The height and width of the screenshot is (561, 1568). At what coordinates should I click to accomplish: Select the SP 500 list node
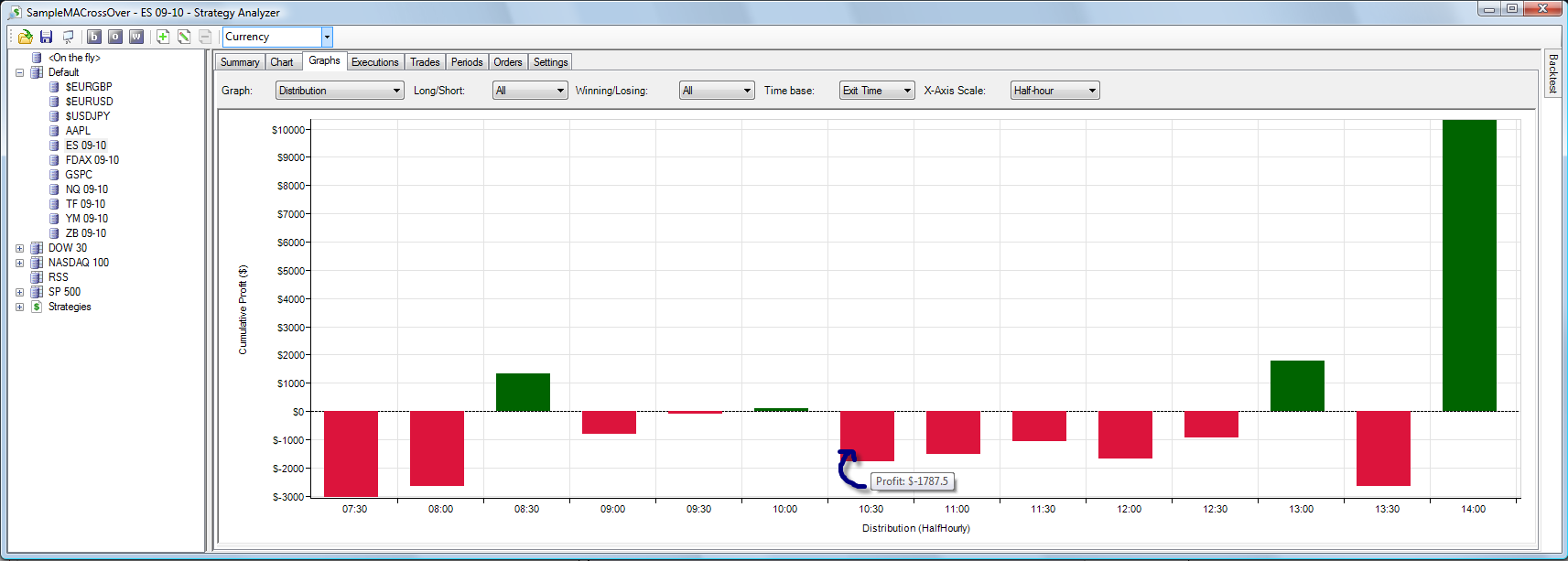pyautogui.click(x=64, y=292)
